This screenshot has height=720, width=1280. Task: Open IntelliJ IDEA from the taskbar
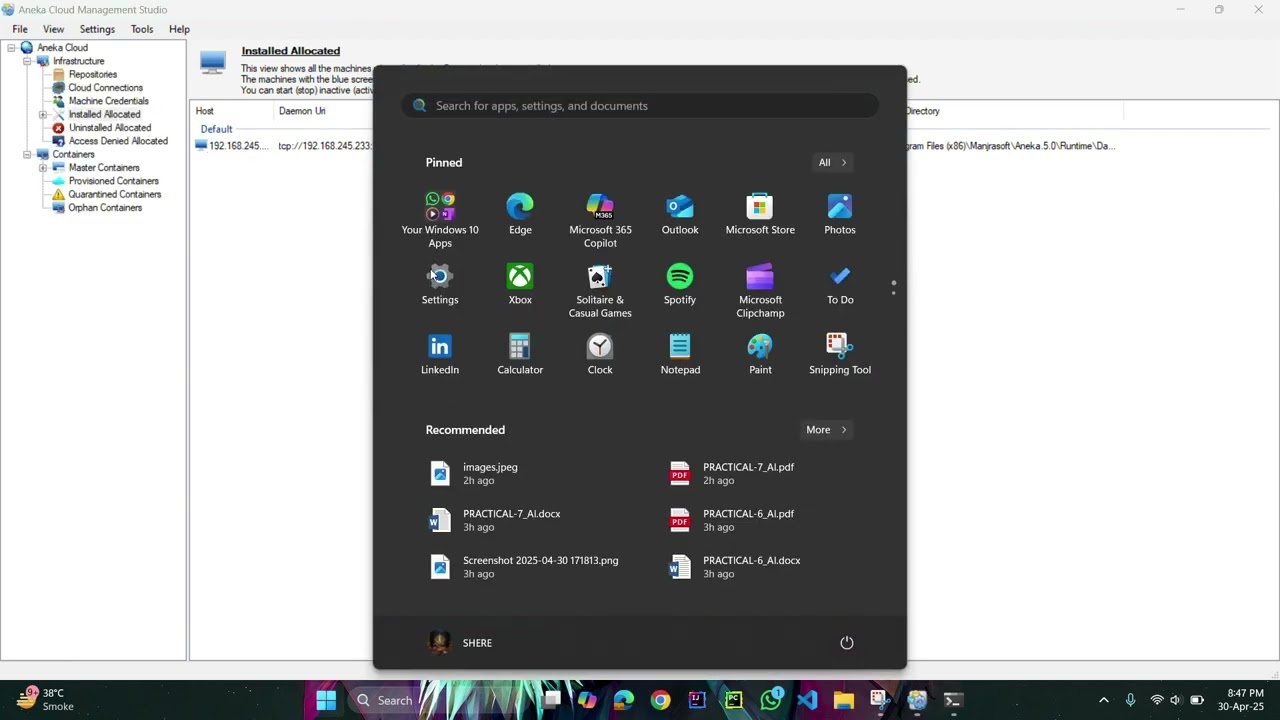697,700
